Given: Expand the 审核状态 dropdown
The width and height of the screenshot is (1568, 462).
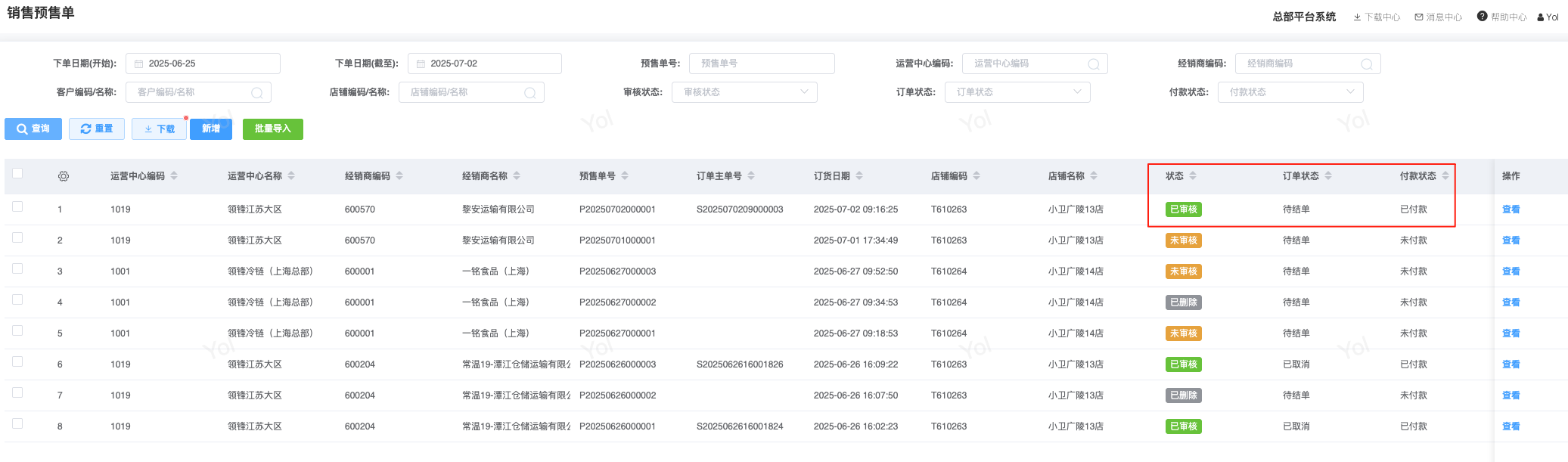Looking at the screenshot, I should tap(744, 92).
